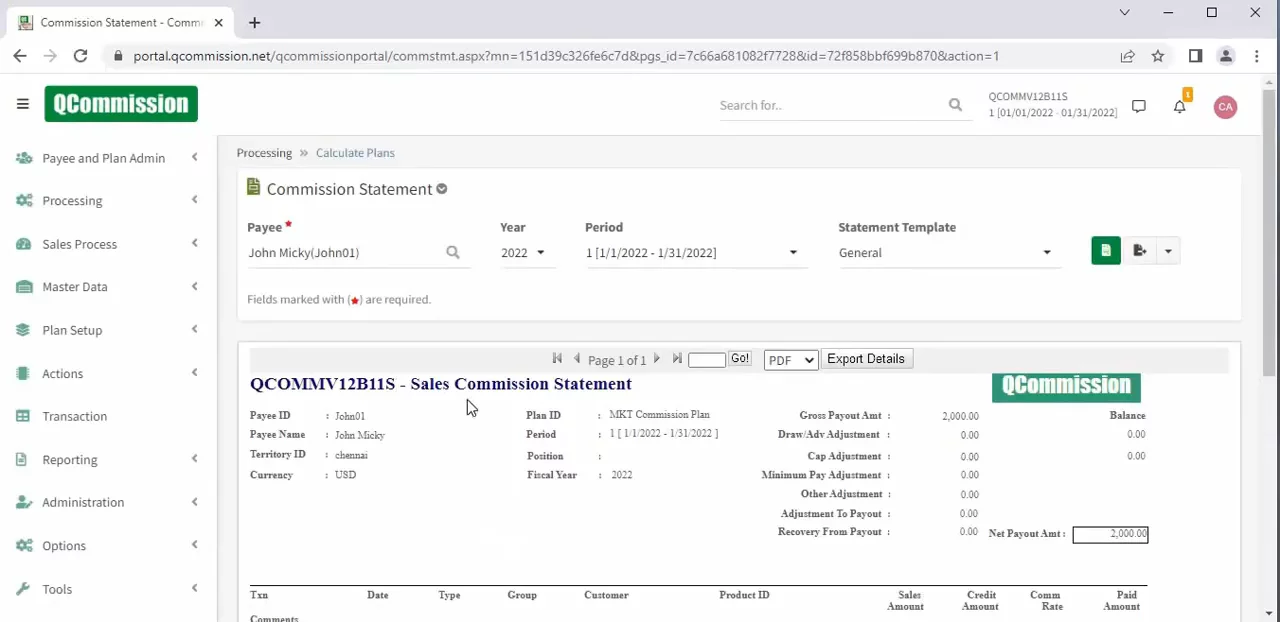
Task: Open the Statement Template dropdown
Action: [945, 253]
